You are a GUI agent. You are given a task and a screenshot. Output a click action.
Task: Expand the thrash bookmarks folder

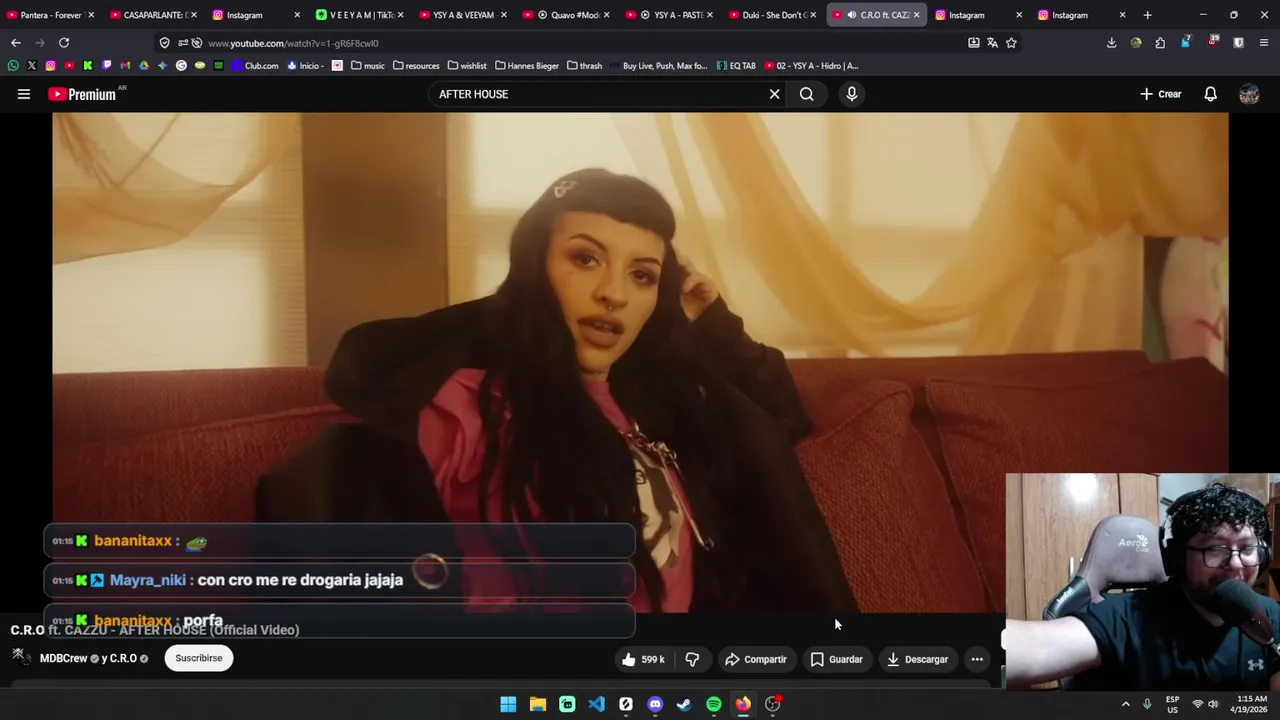pyautogui.click(x=584, y=66)
